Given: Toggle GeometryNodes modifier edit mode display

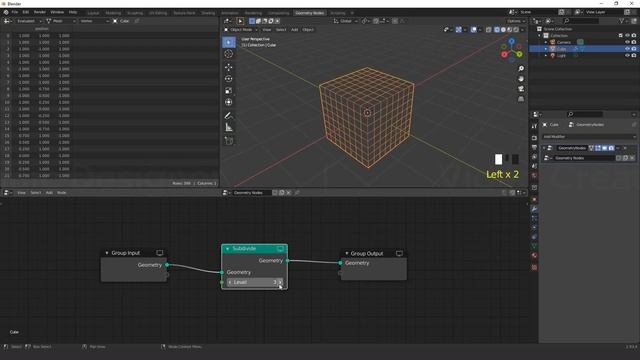Looking at the screenshot, I should click(x=598, y=148).
